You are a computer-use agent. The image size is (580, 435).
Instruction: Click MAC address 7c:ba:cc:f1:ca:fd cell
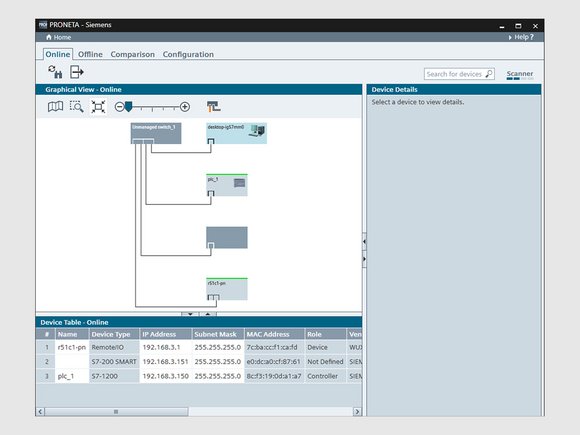click(274, 347)
